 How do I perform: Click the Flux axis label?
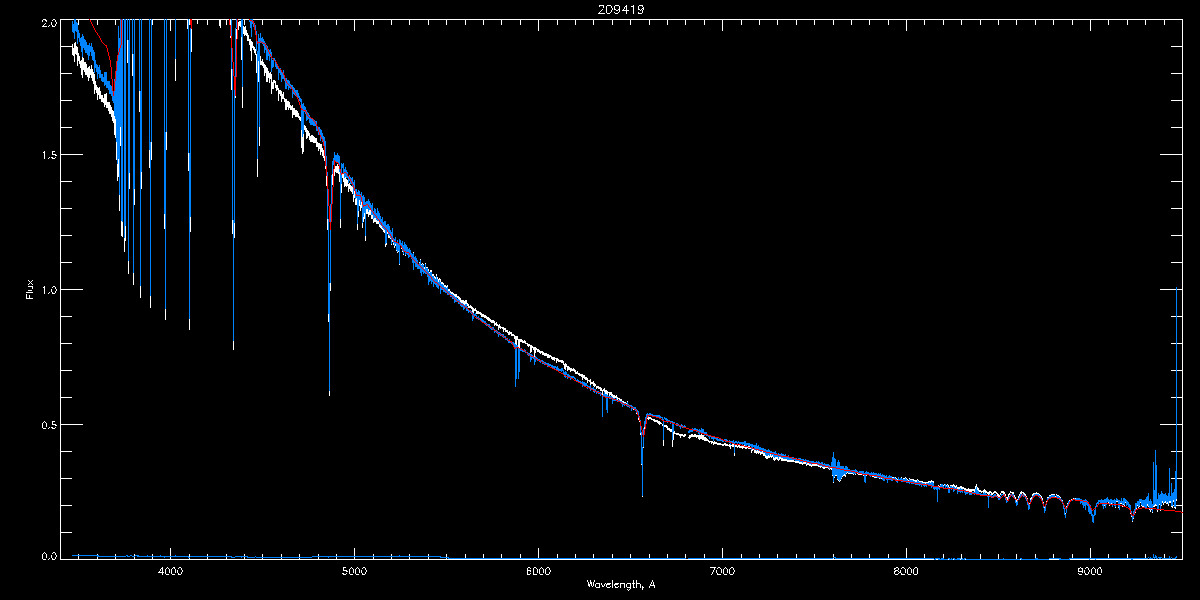(x=30, y=289)
